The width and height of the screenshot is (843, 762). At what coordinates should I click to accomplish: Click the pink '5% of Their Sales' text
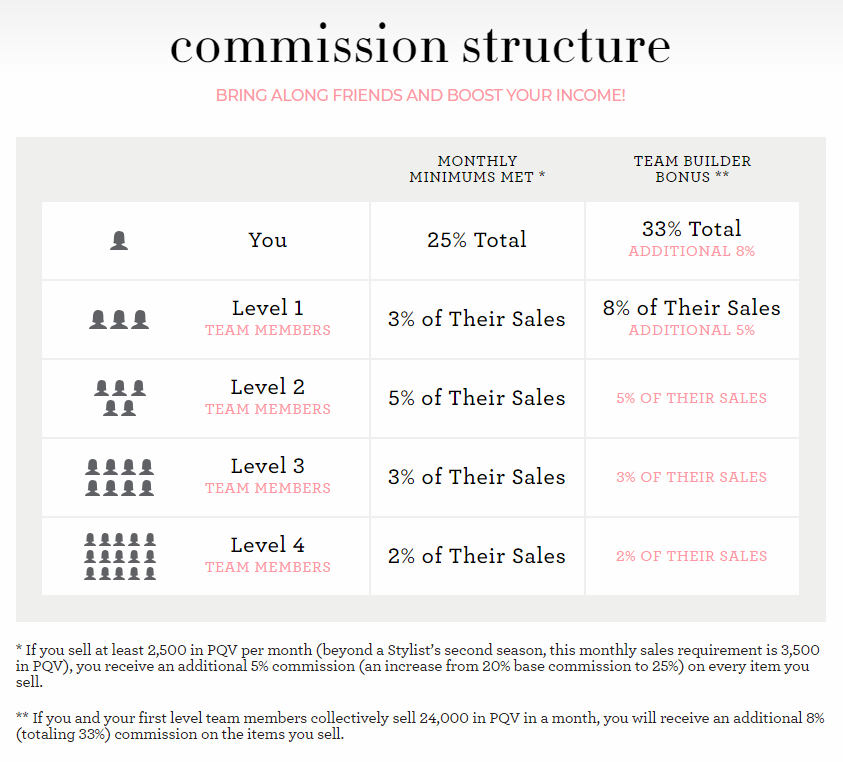pyautogui.click(x=691, y=398)
